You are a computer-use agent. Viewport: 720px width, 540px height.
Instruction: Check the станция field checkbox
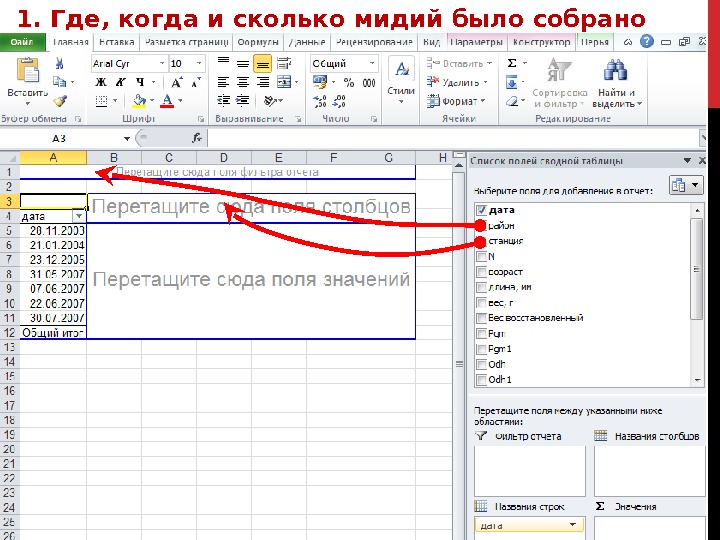[481, 241]
